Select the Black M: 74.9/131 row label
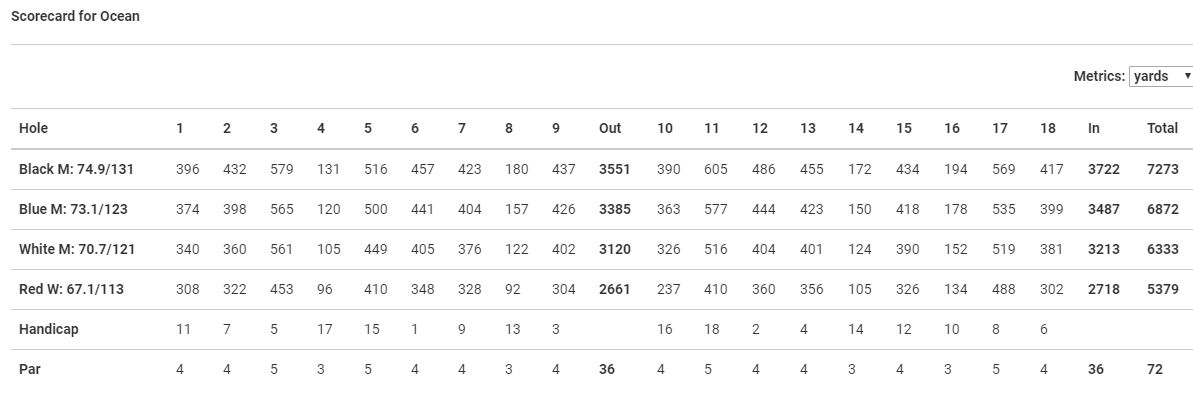The width and height of the screenshot is (1193, 403). [76, 170]
